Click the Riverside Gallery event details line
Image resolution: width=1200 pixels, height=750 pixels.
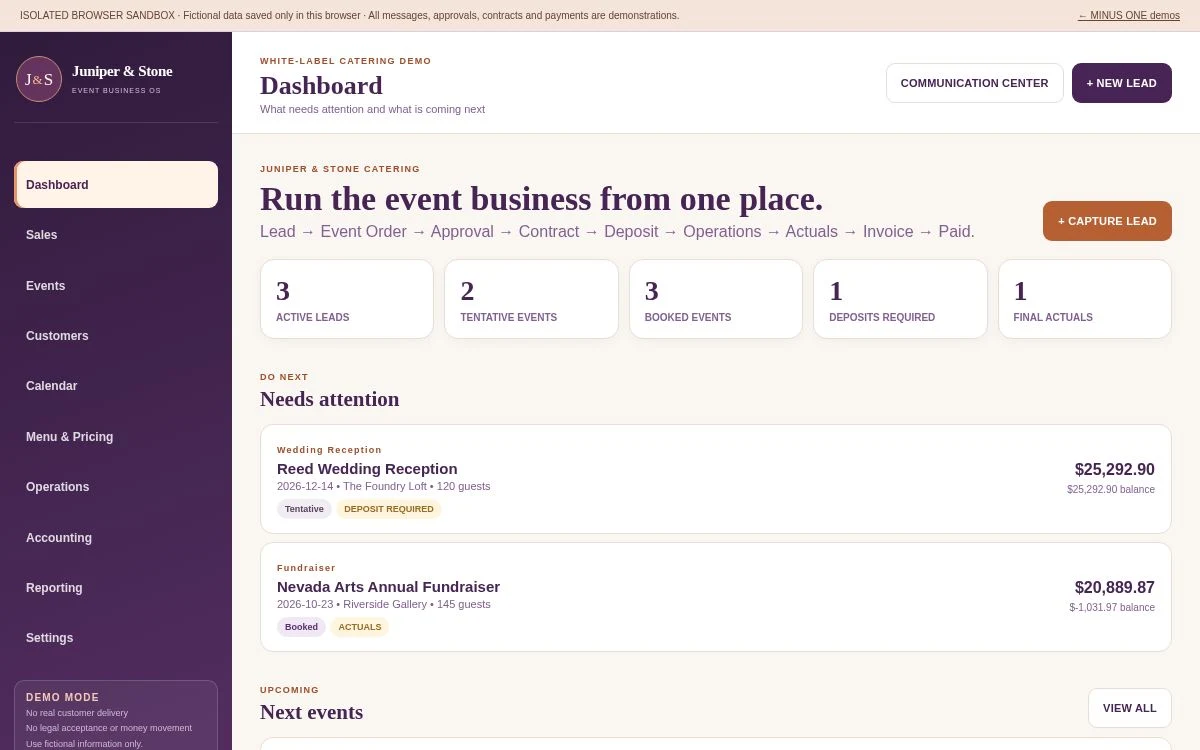[x=384, y=604]
